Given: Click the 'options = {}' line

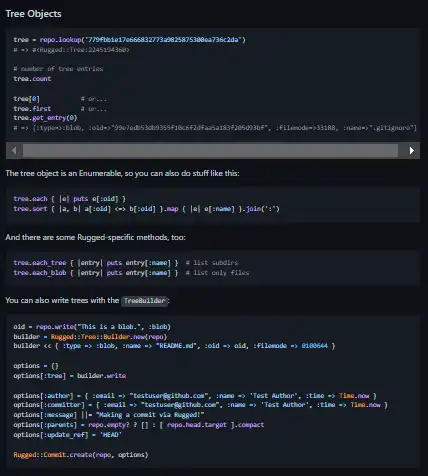Looking at the screenshot, I should [36, 366].
